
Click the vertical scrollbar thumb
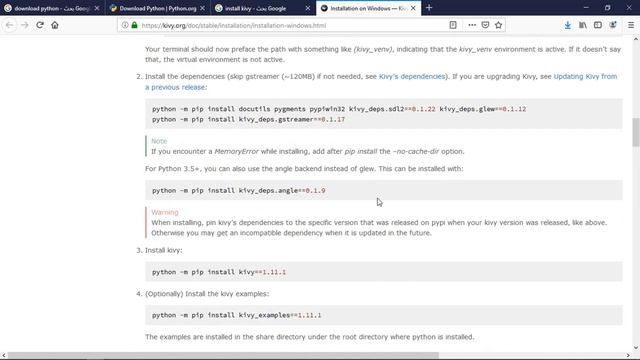point(636,132)
